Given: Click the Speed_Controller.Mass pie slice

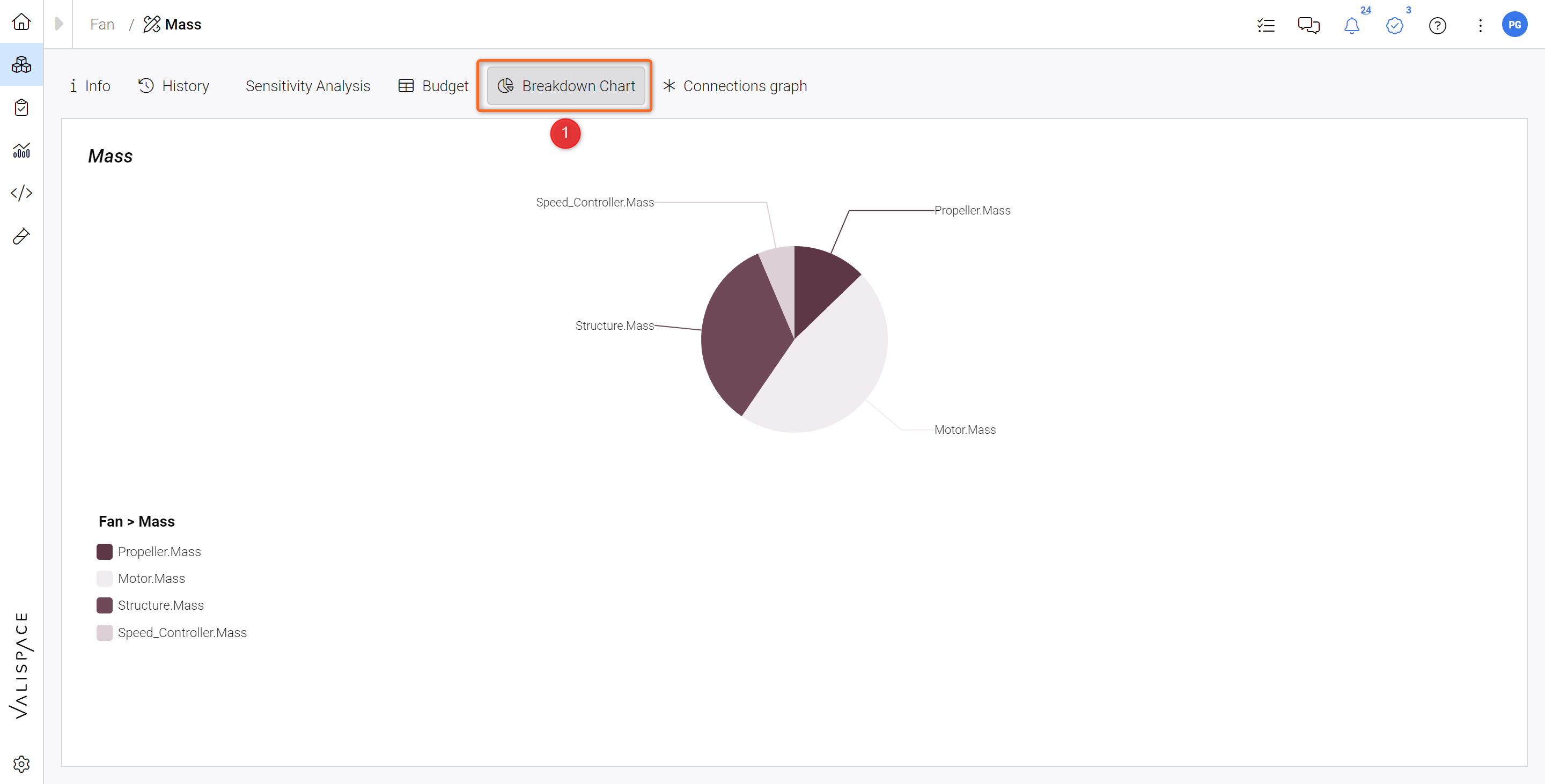Looking at the screenshot, I should pyautogui.click(x=782, y=279).
